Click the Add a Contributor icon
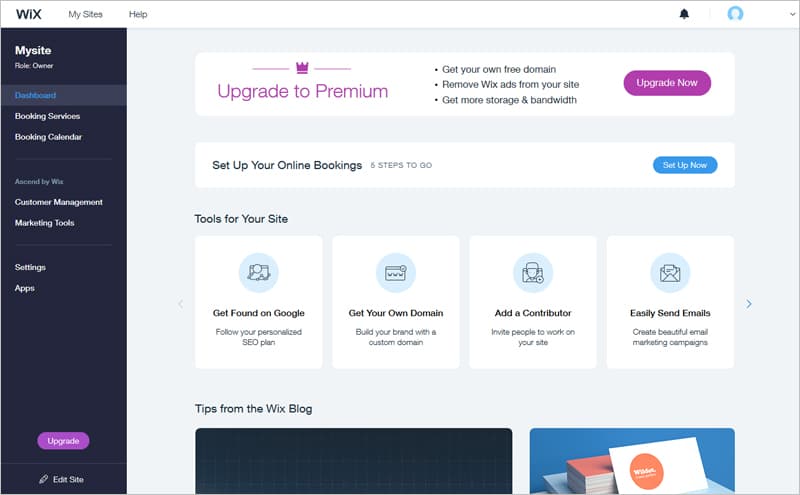Viewport: 800px width, 495px height. 533,273
